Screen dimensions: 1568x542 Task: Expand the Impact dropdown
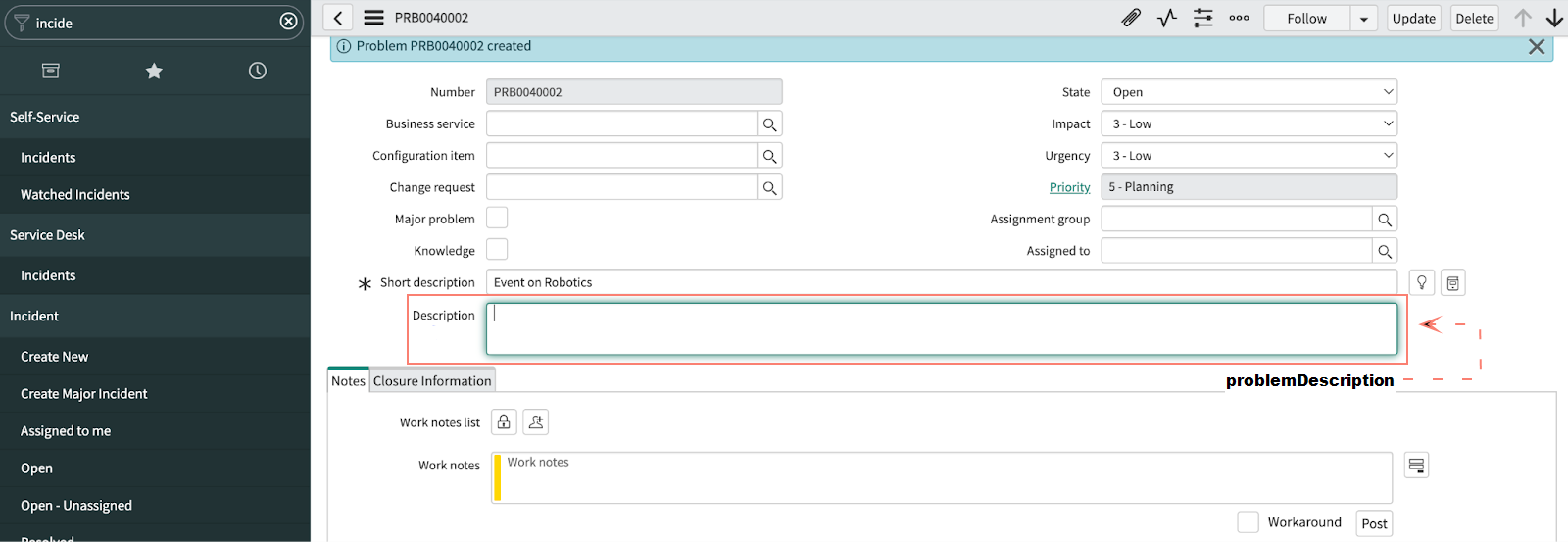click(x=1249, y=123)
